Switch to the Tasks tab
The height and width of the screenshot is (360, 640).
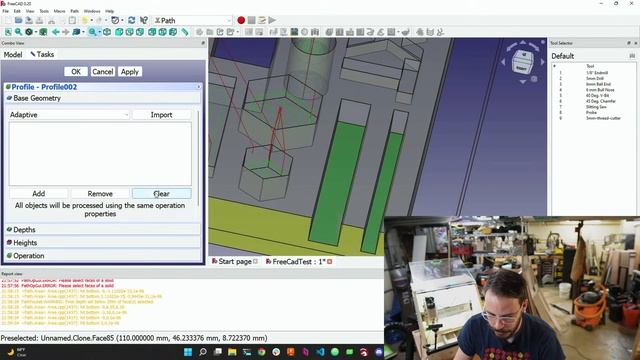point(42,54)
